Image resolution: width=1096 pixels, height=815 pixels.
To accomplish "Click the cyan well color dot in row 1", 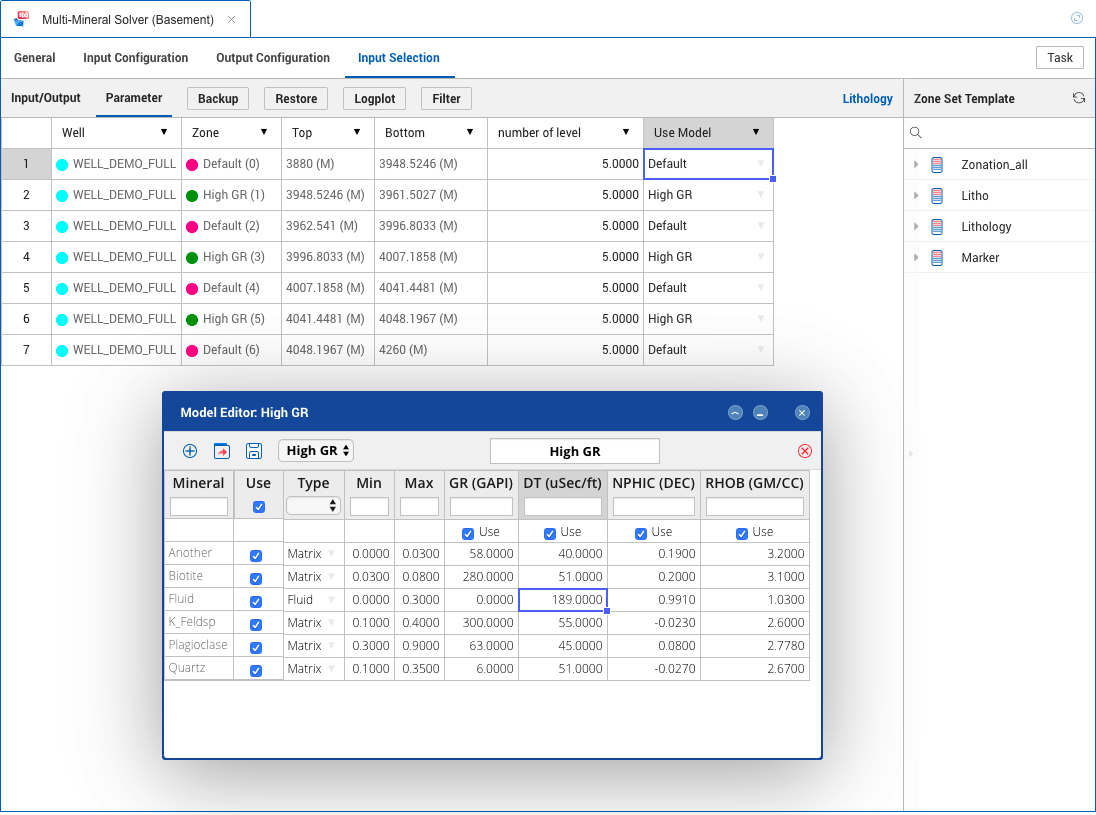I will [62, 165].
